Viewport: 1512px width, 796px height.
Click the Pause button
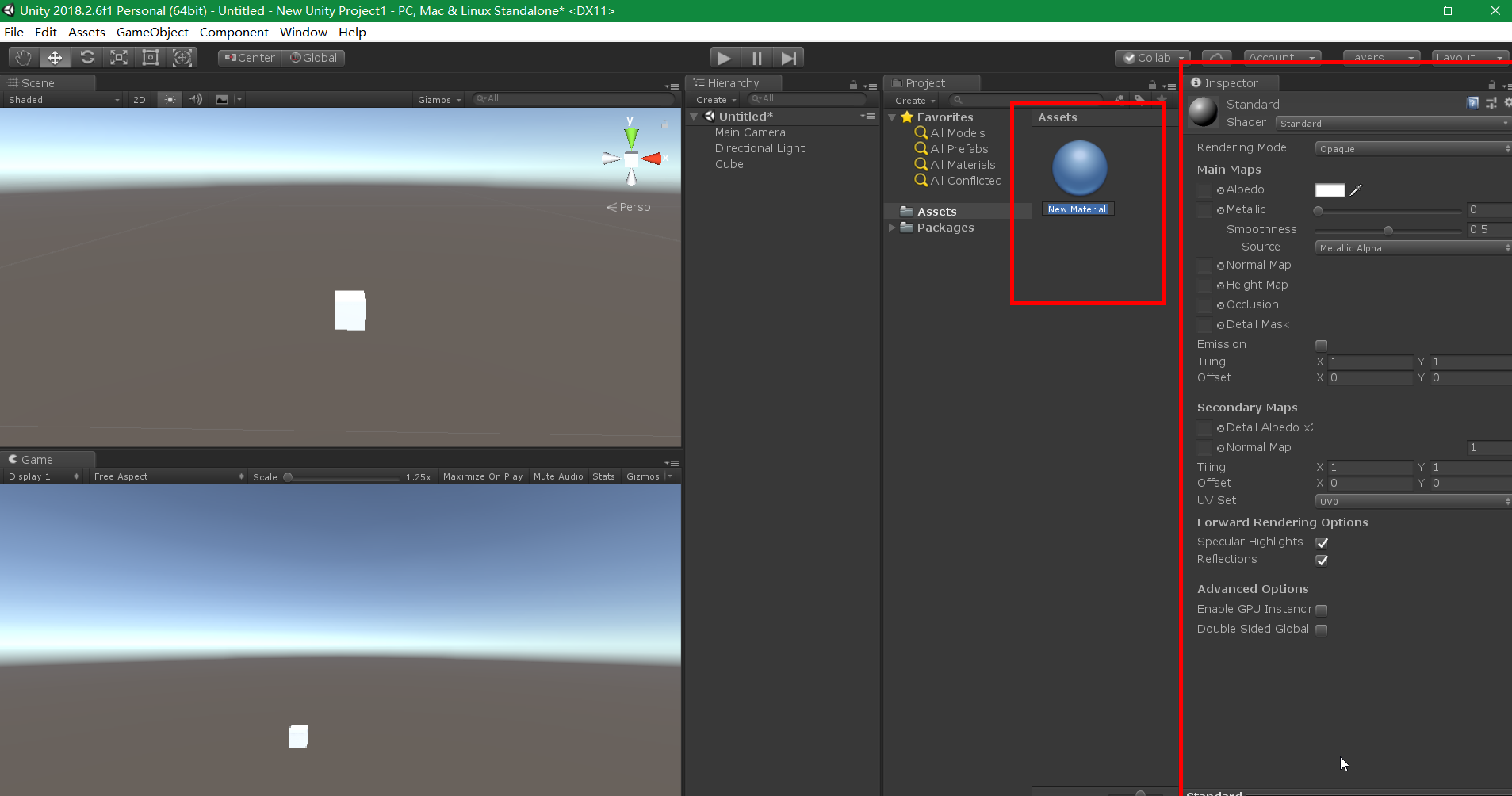(x=756, y=57)
